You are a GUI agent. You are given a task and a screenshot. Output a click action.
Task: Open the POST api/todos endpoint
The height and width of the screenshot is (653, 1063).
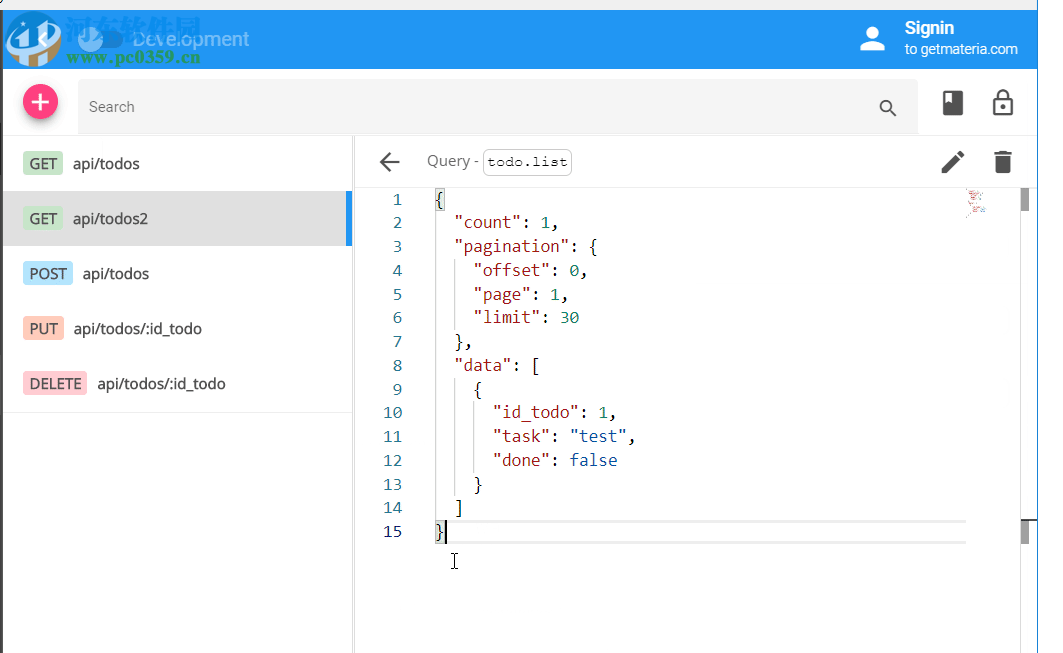[116, 274]
